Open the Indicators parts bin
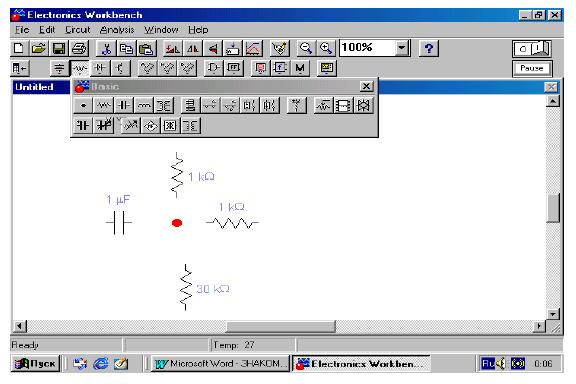 tap(260, 68)
